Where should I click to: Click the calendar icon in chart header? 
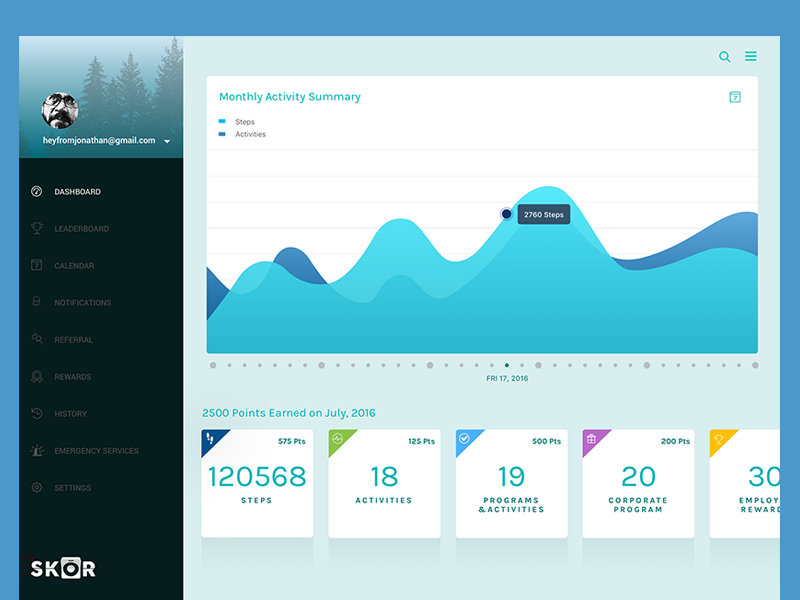(735, 97)
